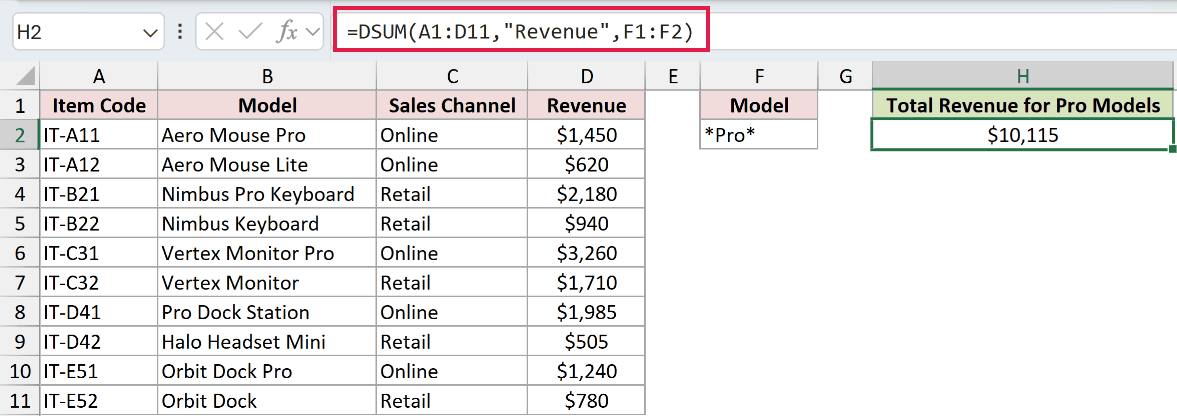Click the Cancel (X) formula icon
The height and width of the screenshot is (416, 1177).
pos(215,33)
